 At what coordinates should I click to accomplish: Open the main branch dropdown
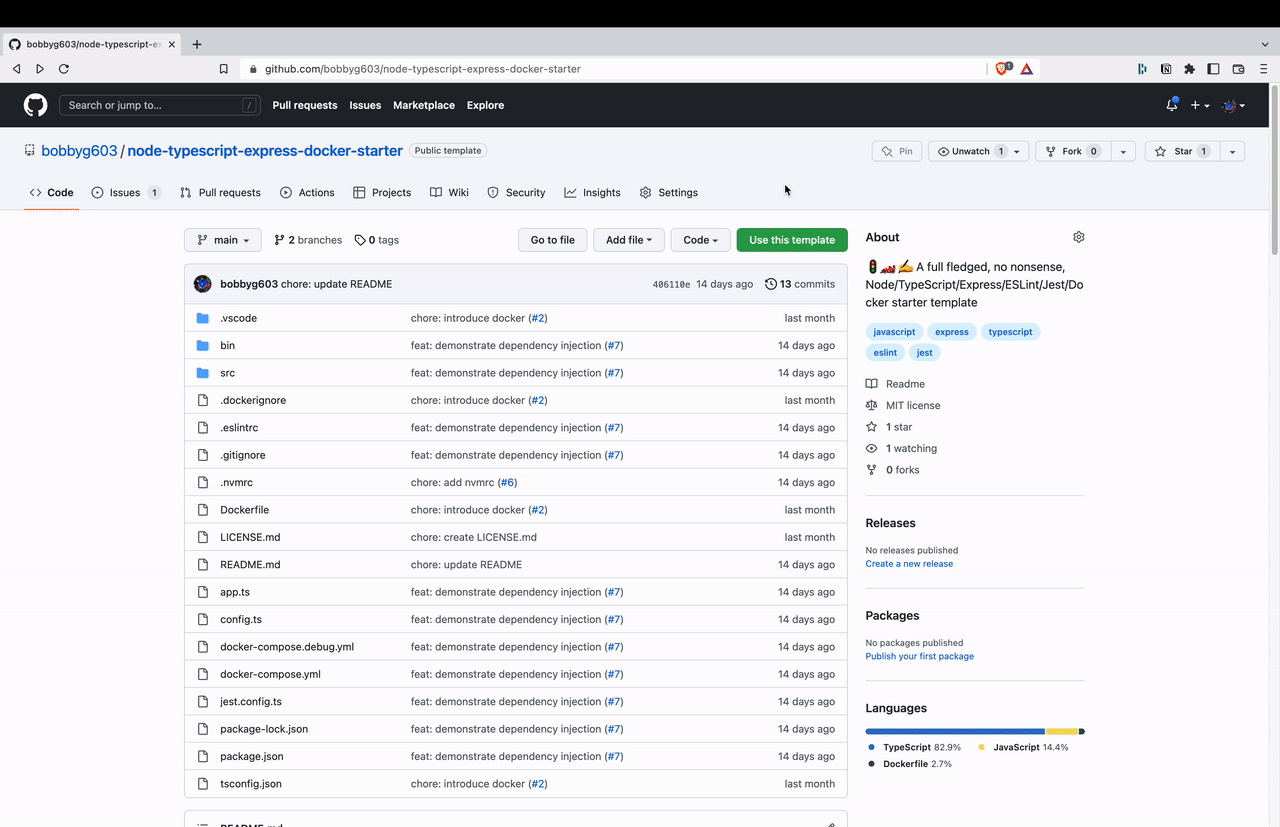[x=222, y=239]
